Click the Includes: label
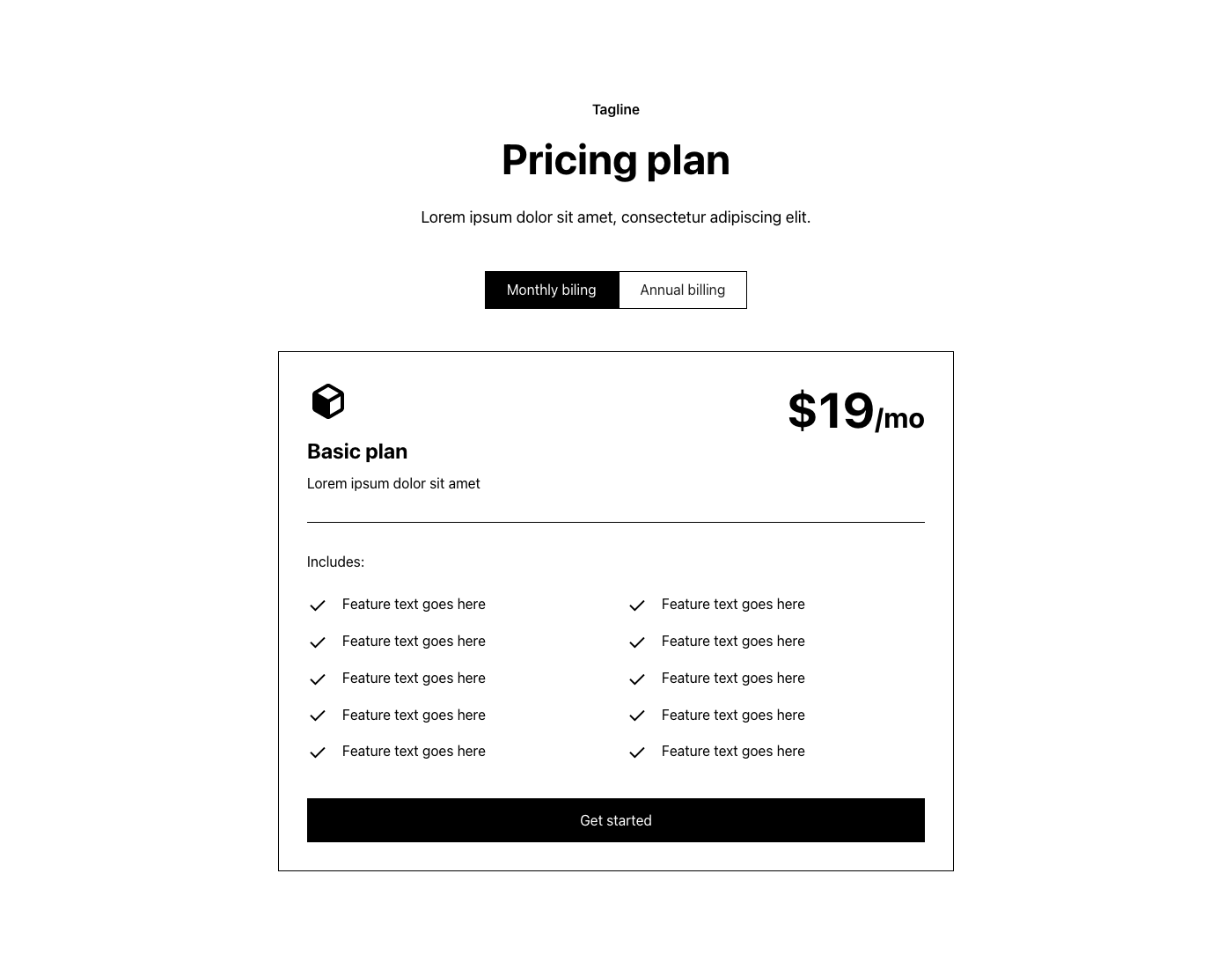The width and height of the screenshot is (1232, 969). point(335,562)
